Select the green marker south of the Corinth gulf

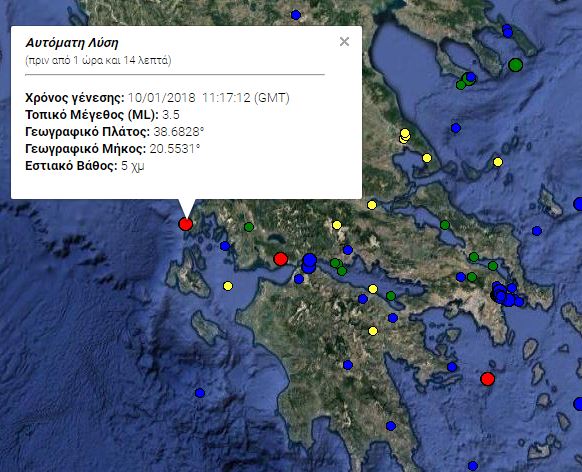[x=390, y=296]
